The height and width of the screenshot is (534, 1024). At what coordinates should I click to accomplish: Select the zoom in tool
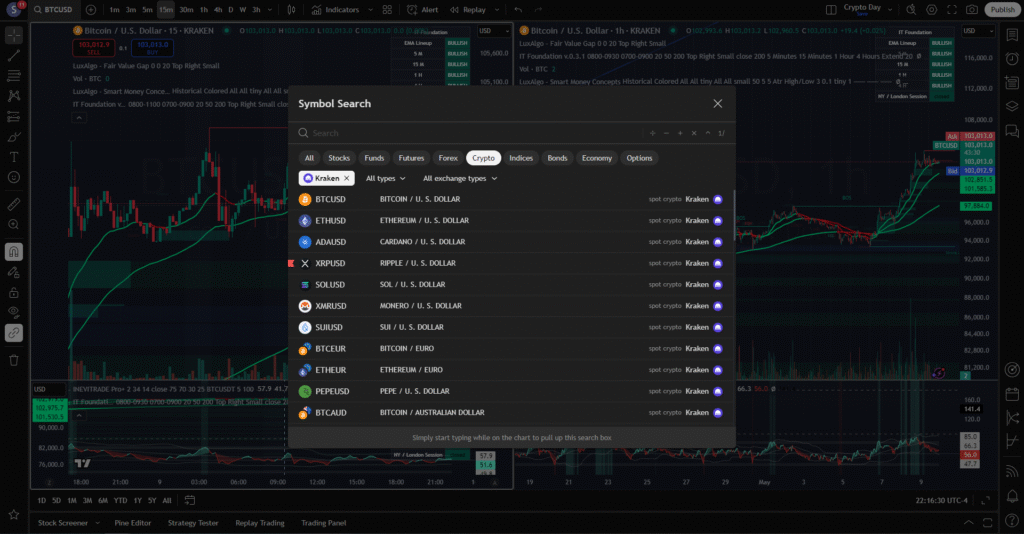click(14, 225)
